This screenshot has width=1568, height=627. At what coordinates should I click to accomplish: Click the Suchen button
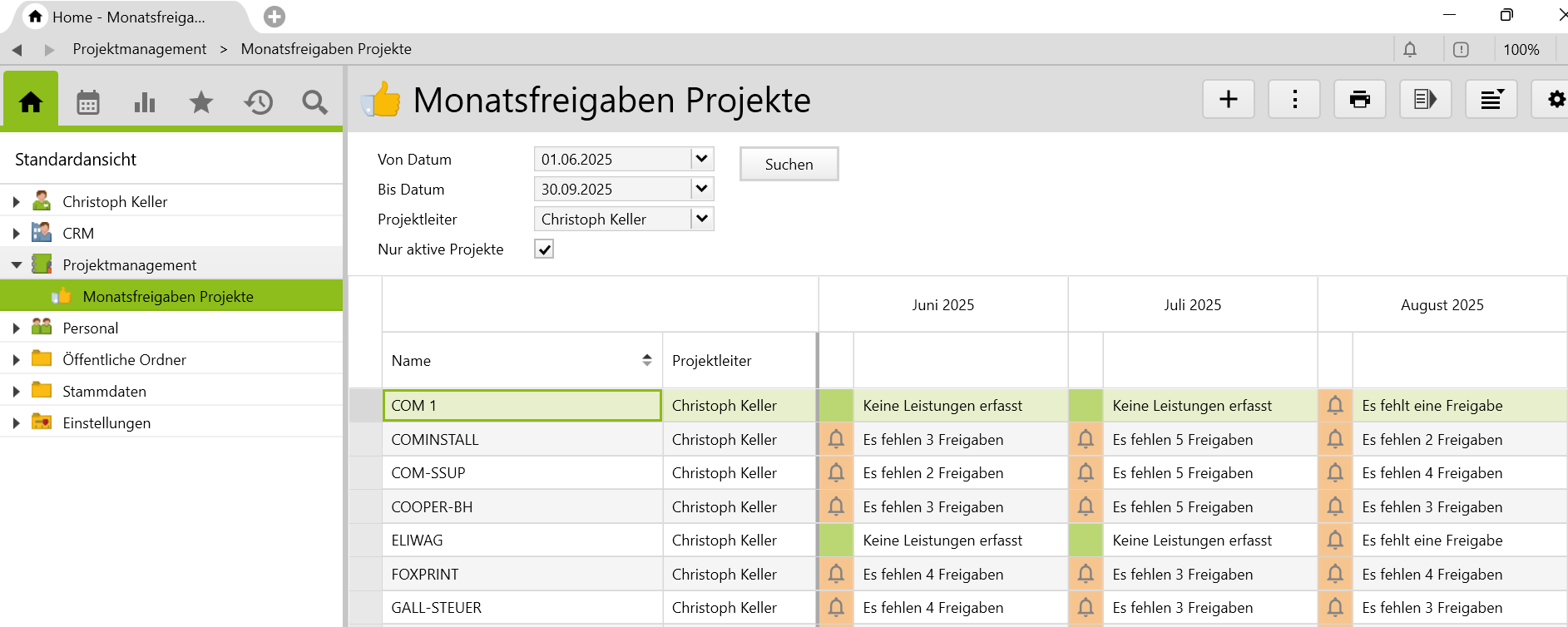pos(789,164)
